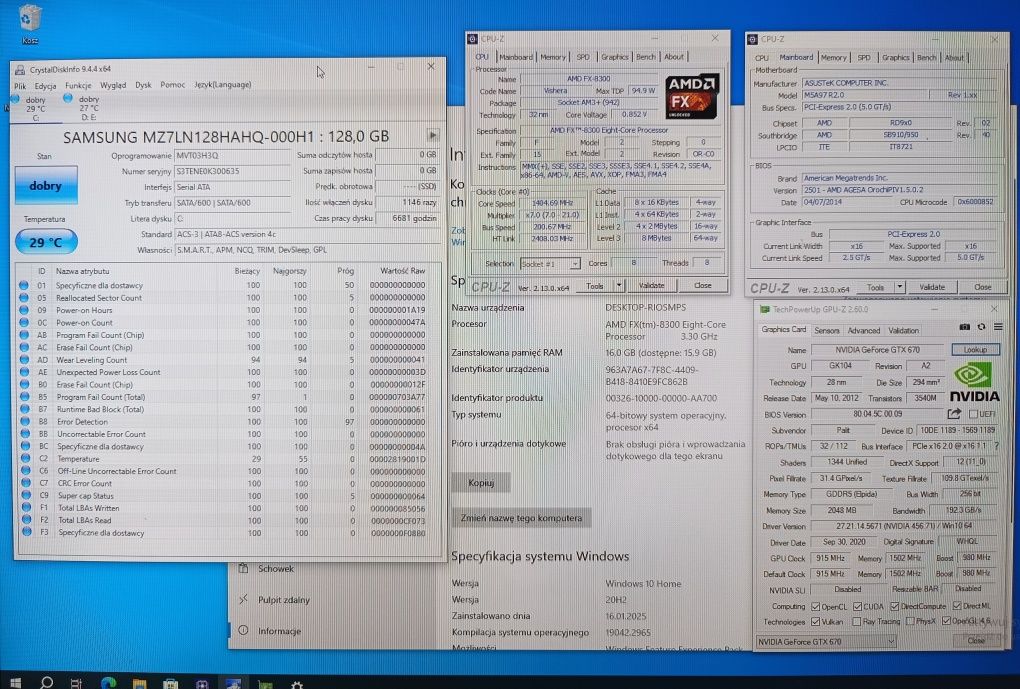Click the blue 'dobry' health status box
The image size is (1020, 689).
click(x=46, y=185)
